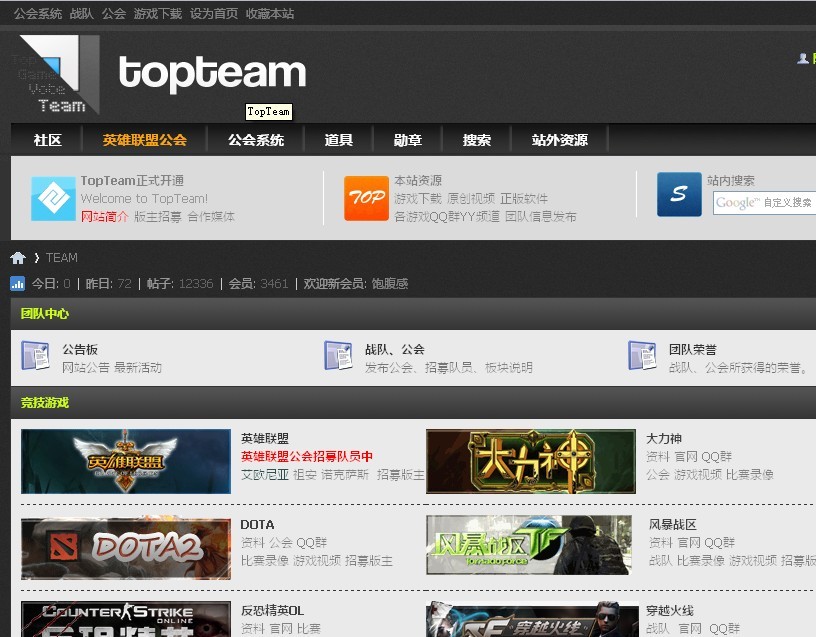Open new member 饱腹感 profile
816x637 pixels.
(390, 284)
